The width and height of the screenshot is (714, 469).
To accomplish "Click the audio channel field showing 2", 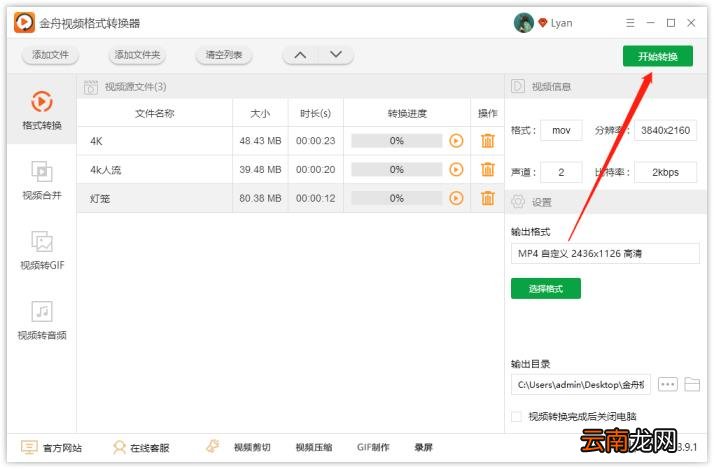I will (561, 172).
